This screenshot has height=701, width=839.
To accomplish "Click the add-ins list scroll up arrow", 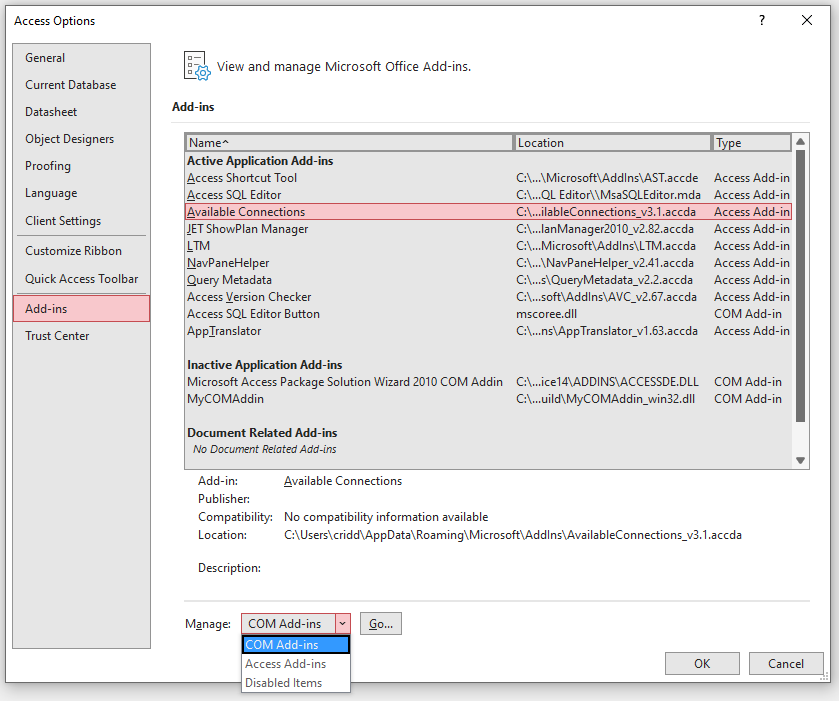I will pos(800,141).
